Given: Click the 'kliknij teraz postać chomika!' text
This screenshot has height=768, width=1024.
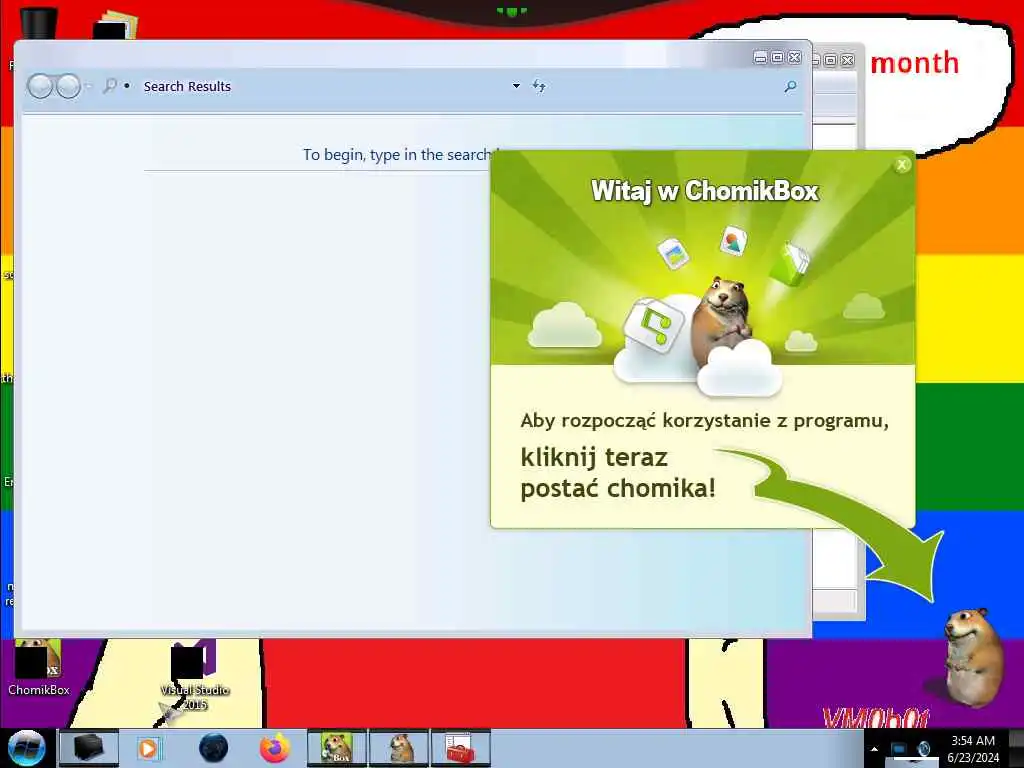Looking at the screenshot, I should [x=618, y=472].
